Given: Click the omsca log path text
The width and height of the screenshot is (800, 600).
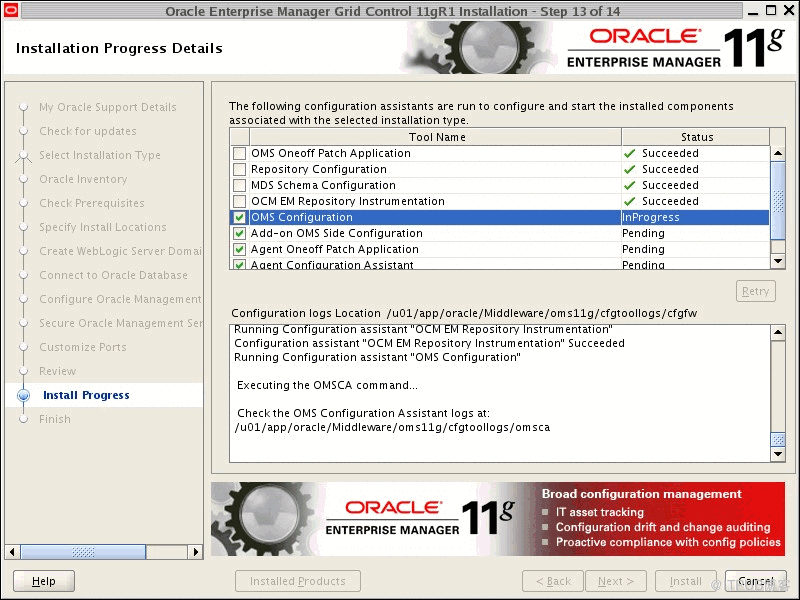Looking at the screenshot, I should (392, 428).
